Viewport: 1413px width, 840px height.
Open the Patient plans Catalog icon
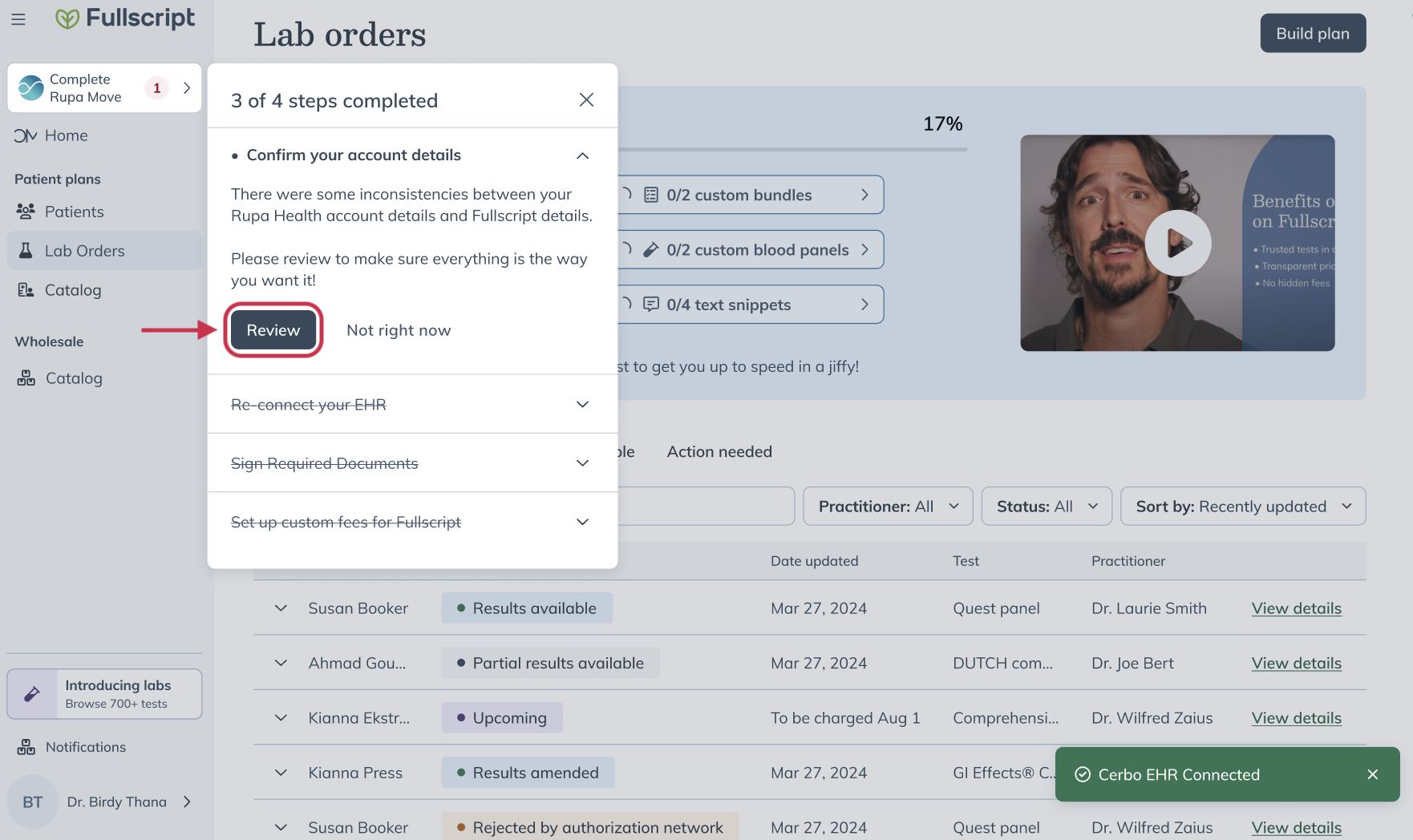point(26,289)
